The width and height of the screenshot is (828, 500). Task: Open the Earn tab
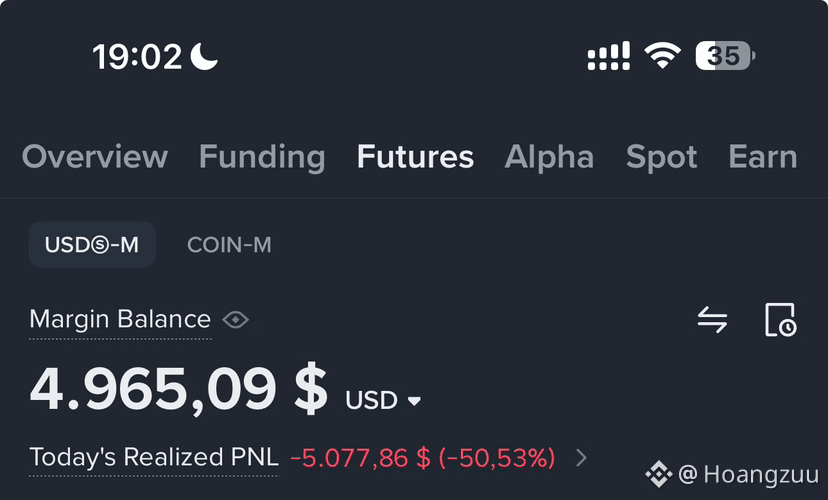pos(763,157)
